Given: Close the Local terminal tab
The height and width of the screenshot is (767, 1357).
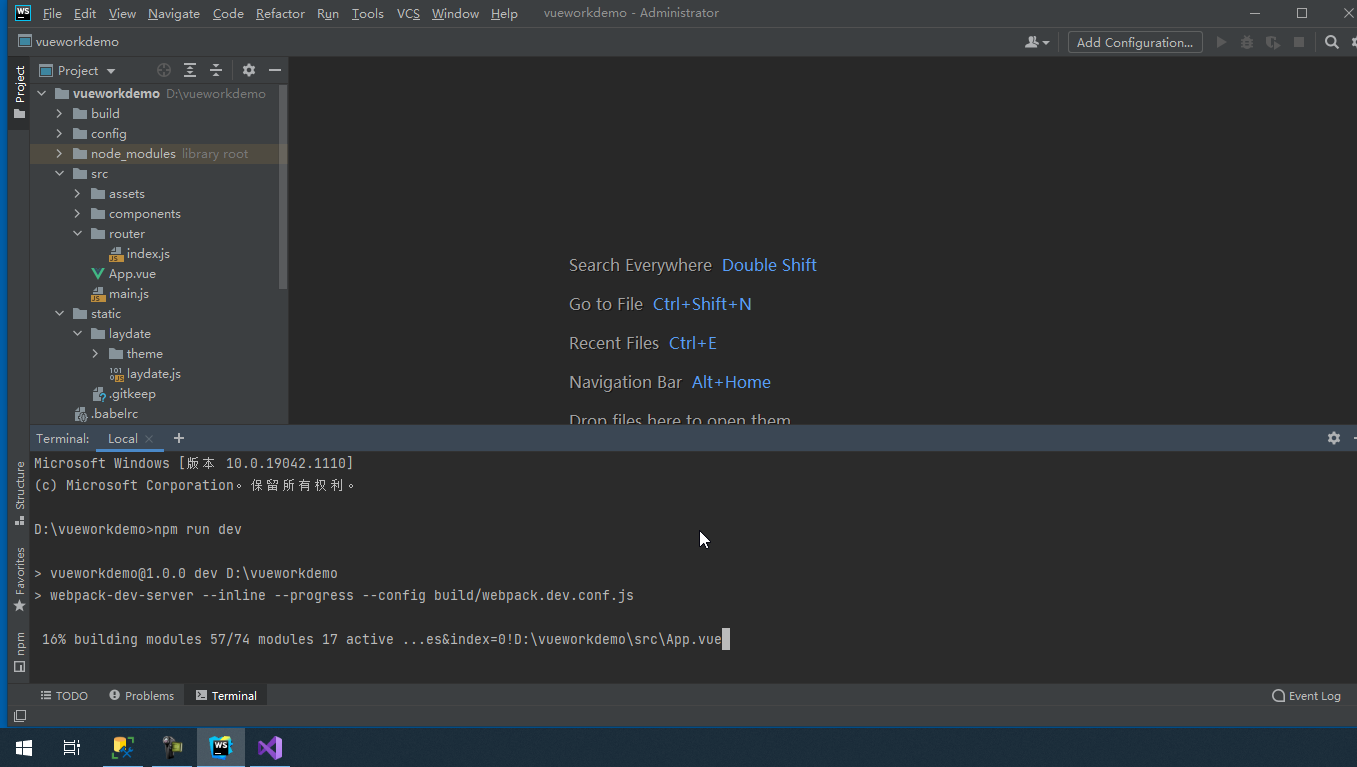Looking at the screenshot, I should pyautogui.click(x=149, y=439).
